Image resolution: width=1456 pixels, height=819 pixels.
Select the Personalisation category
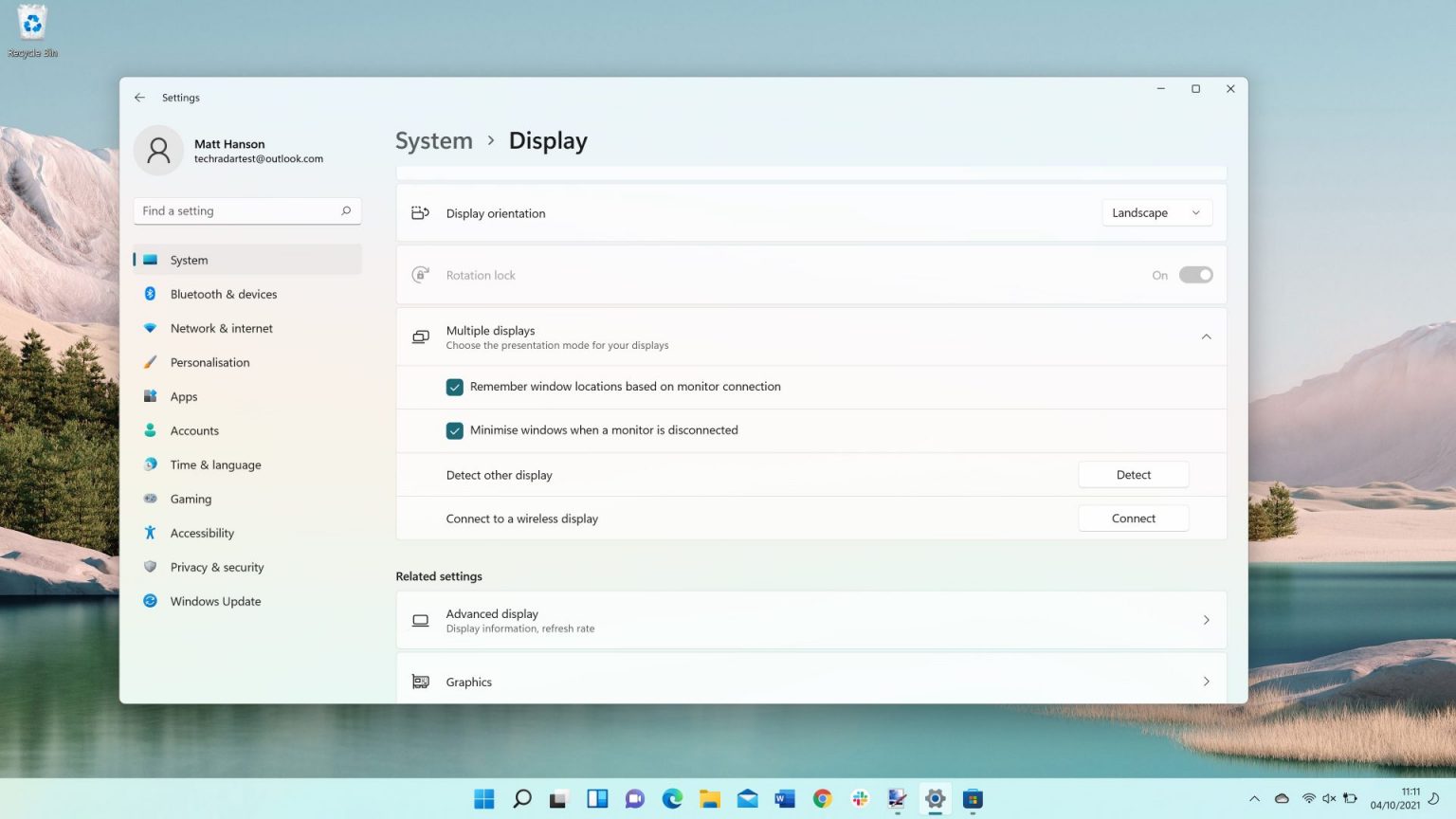pyautogui.click(x=210, y=362)
